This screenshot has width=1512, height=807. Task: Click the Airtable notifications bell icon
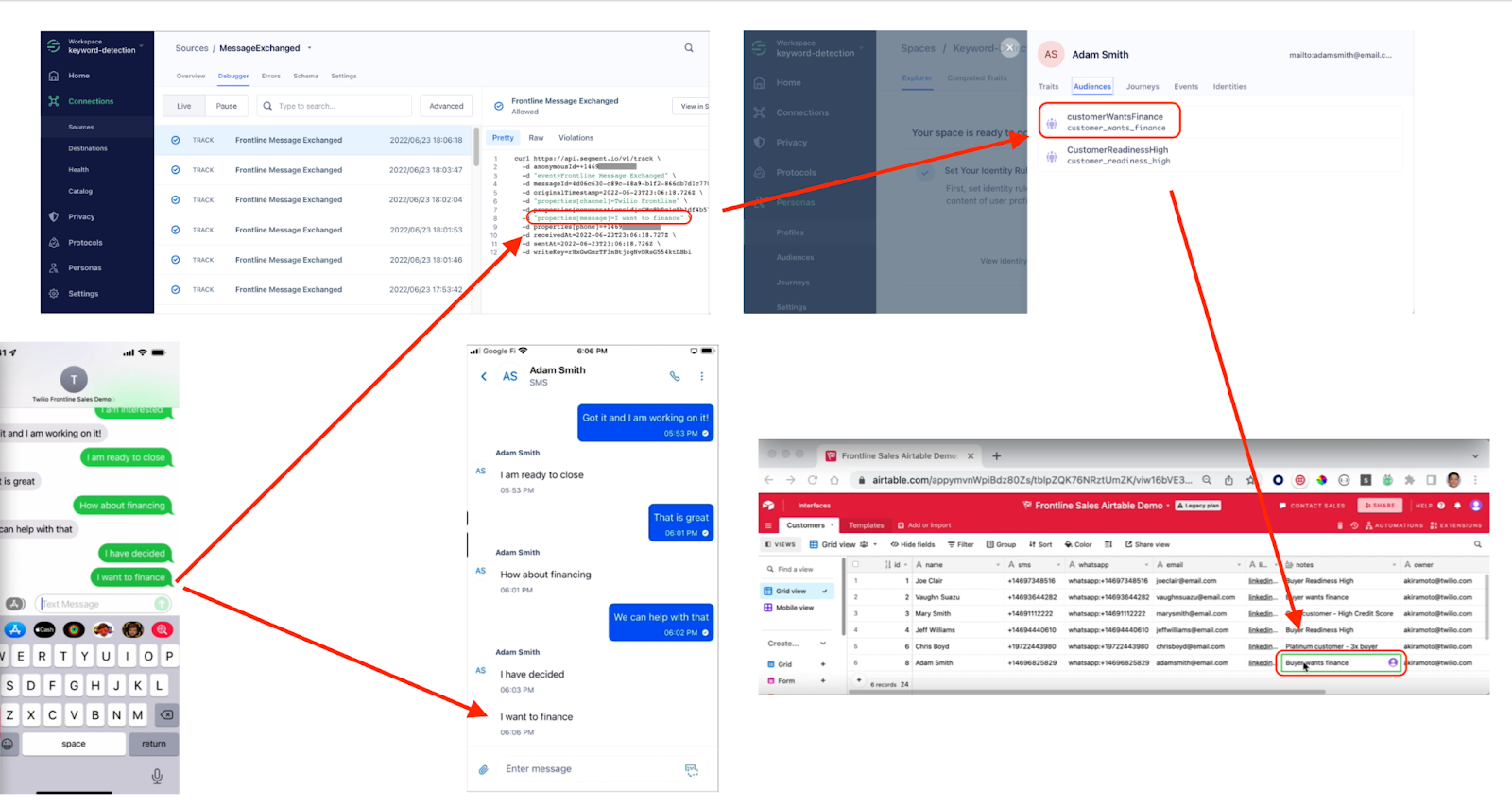point(1458,506)
